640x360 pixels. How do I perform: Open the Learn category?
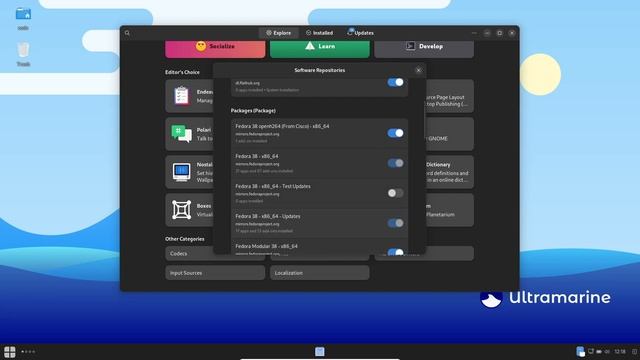pyautogui.click(x=320, y=48)
